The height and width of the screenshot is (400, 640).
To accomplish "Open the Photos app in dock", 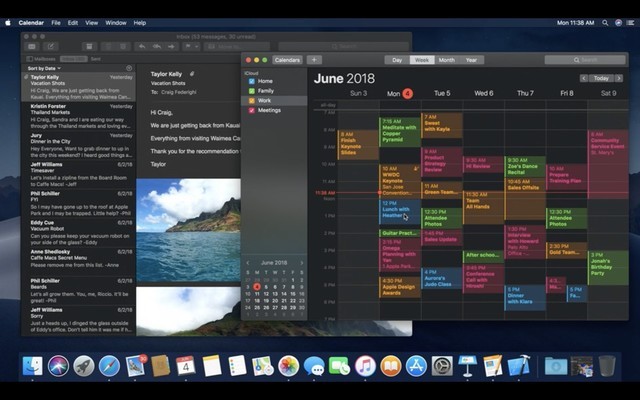I will point(288,366).
